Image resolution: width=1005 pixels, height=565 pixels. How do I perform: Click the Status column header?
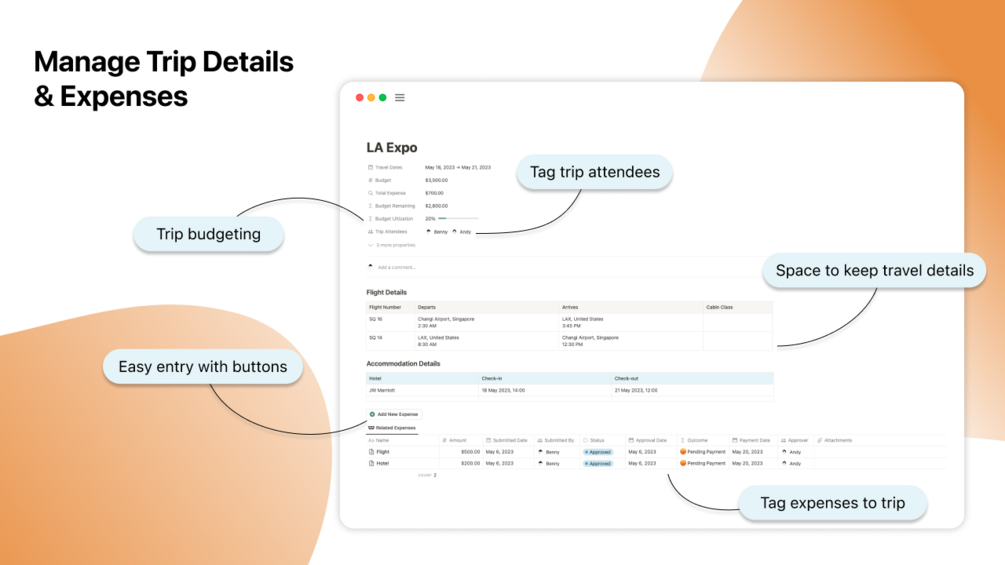pos(594,440)
